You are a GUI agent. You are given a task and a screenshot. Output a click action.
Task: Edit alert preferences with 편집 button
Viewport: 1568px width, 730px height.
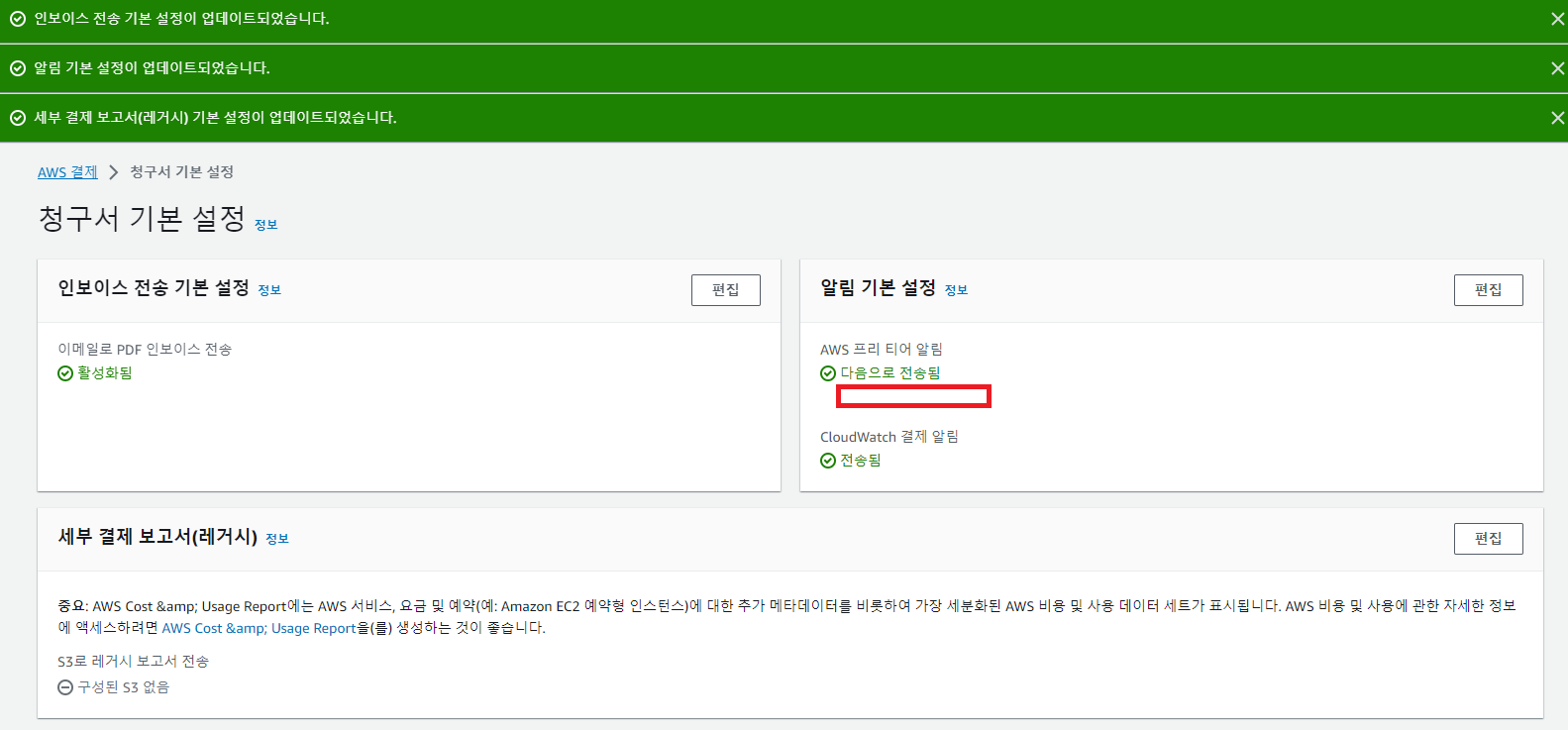tap(1489, 290)
